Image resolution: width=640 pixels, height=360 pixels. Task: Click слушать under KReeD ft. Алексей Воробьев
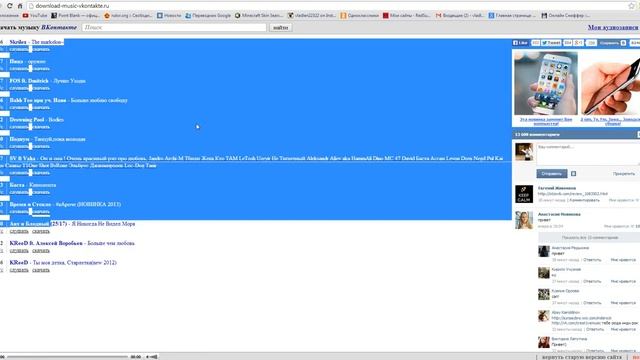click(x=19, y=250)
